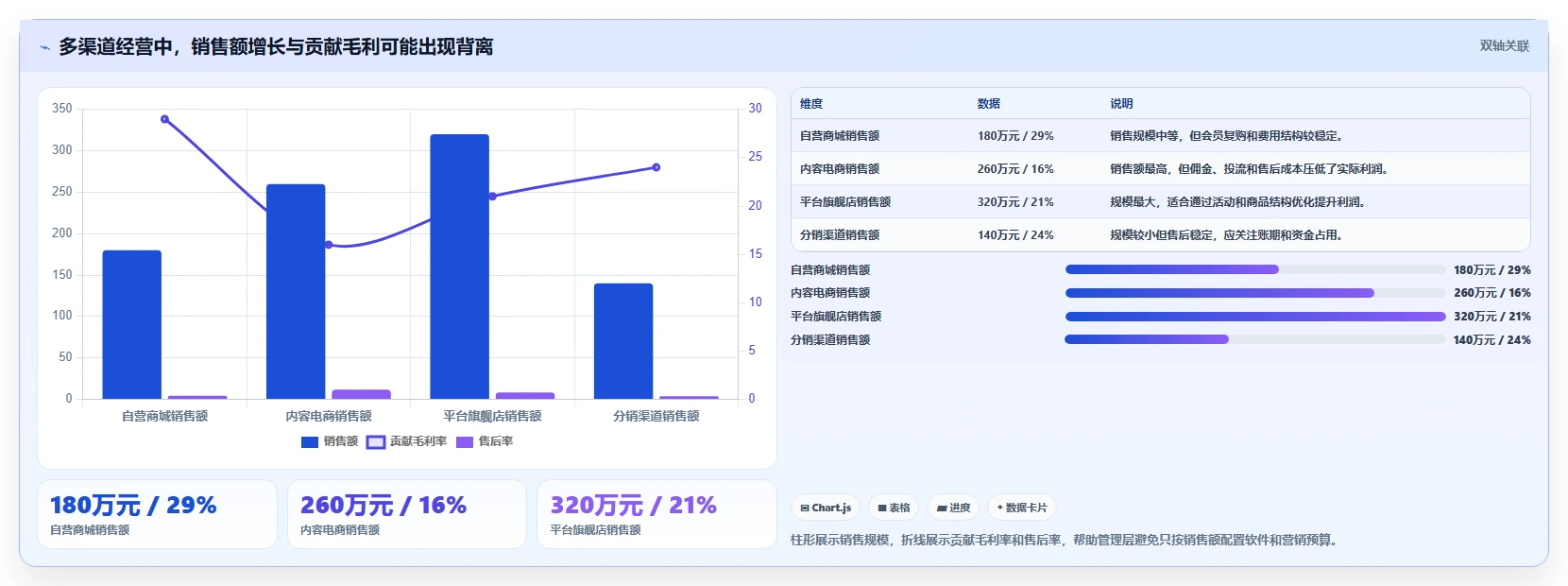Image resolution: width=1568 pixels, height=586 pixels.
Task: Click the Chart.js tag chip
Action: coord(826,508)
